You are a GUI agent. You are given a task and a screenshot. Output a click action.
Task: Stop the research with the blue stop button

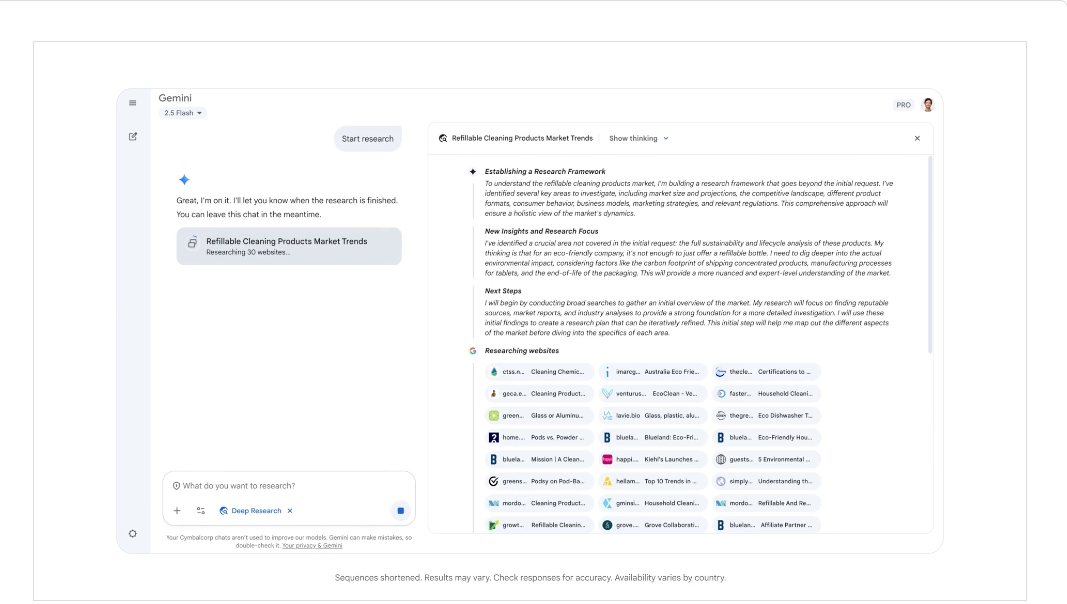(401, 511)
